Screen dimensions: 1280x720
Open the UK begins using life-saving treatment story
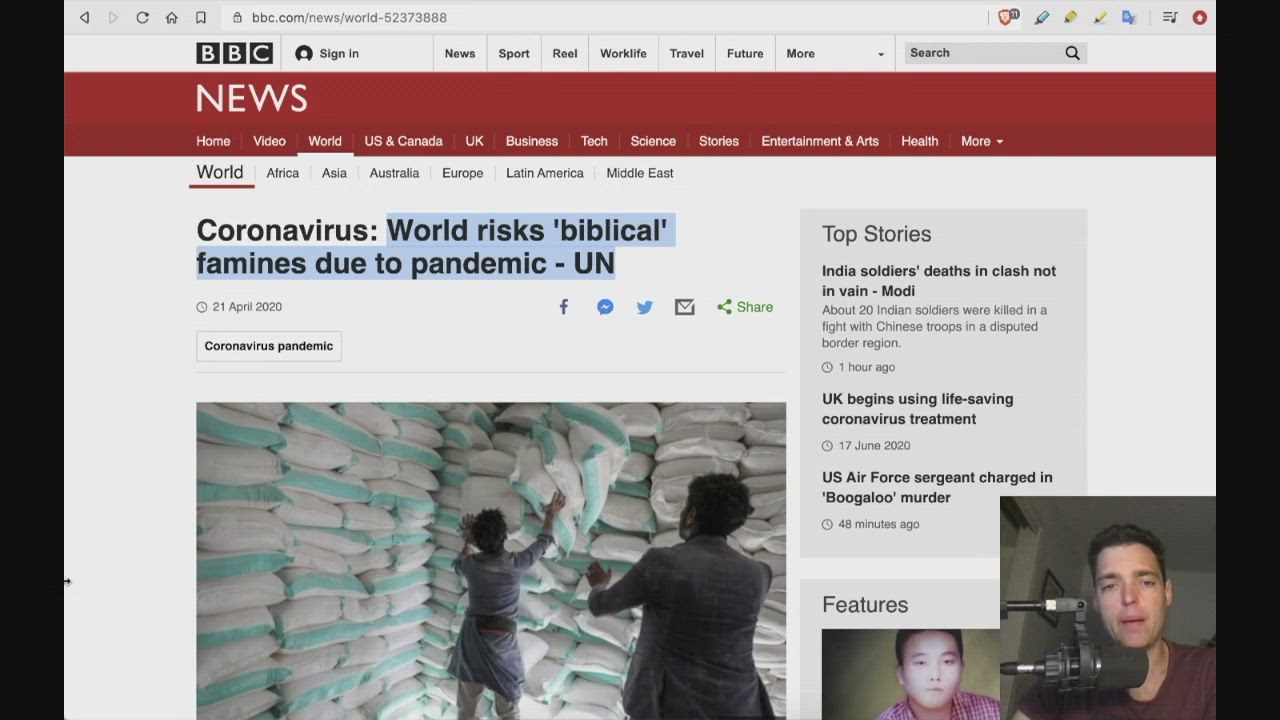(917, 409)
